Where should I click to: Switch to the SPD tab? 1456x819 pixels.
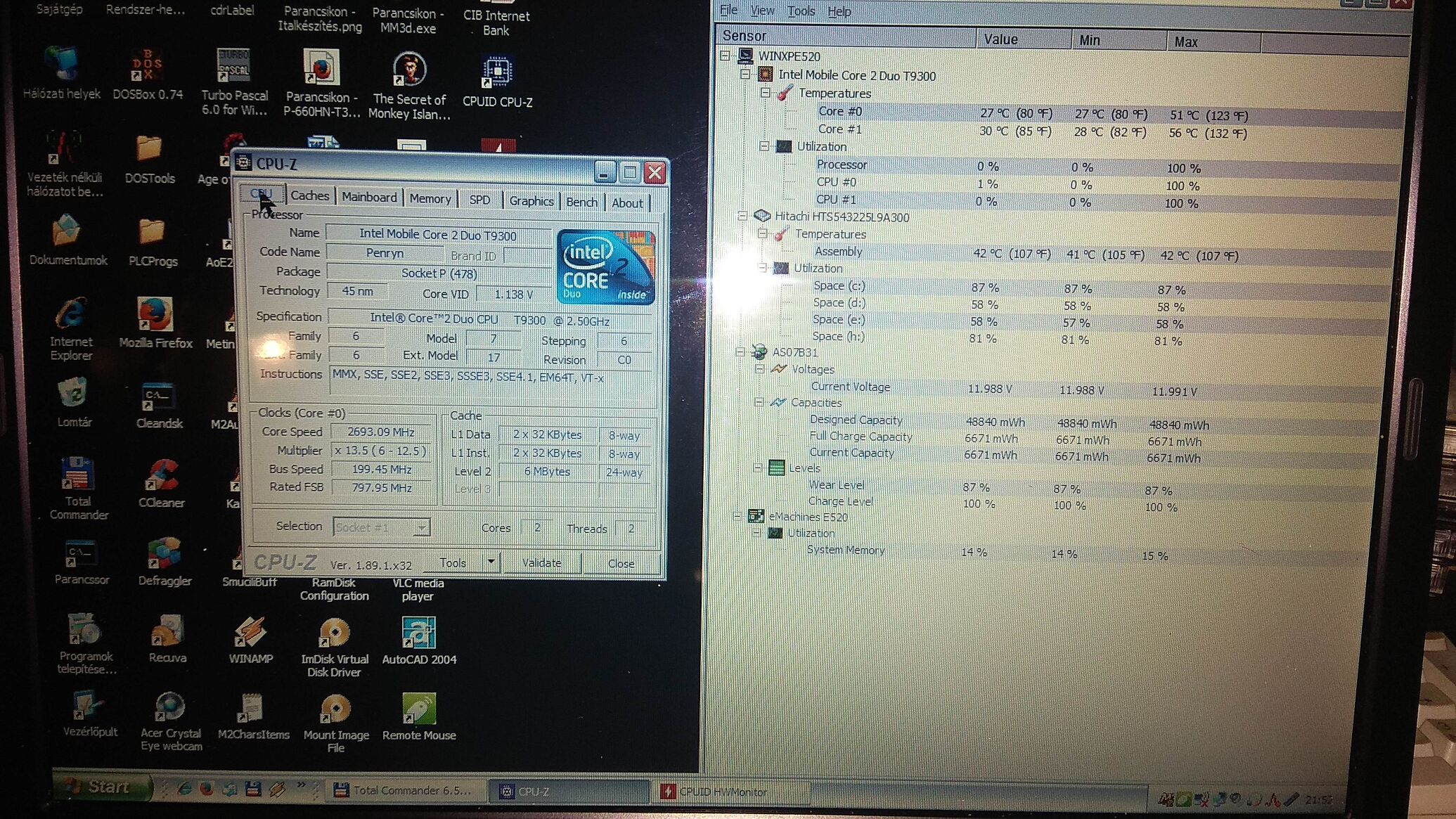coord(479,200)
